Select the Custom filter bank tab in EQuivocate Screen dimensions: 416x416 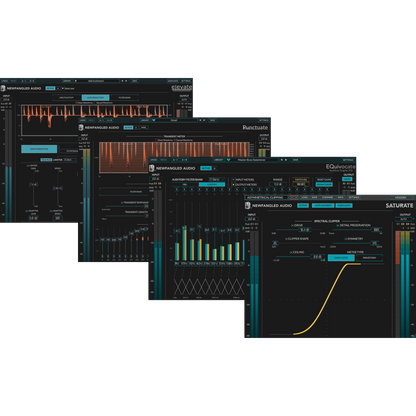click(212, 184)
